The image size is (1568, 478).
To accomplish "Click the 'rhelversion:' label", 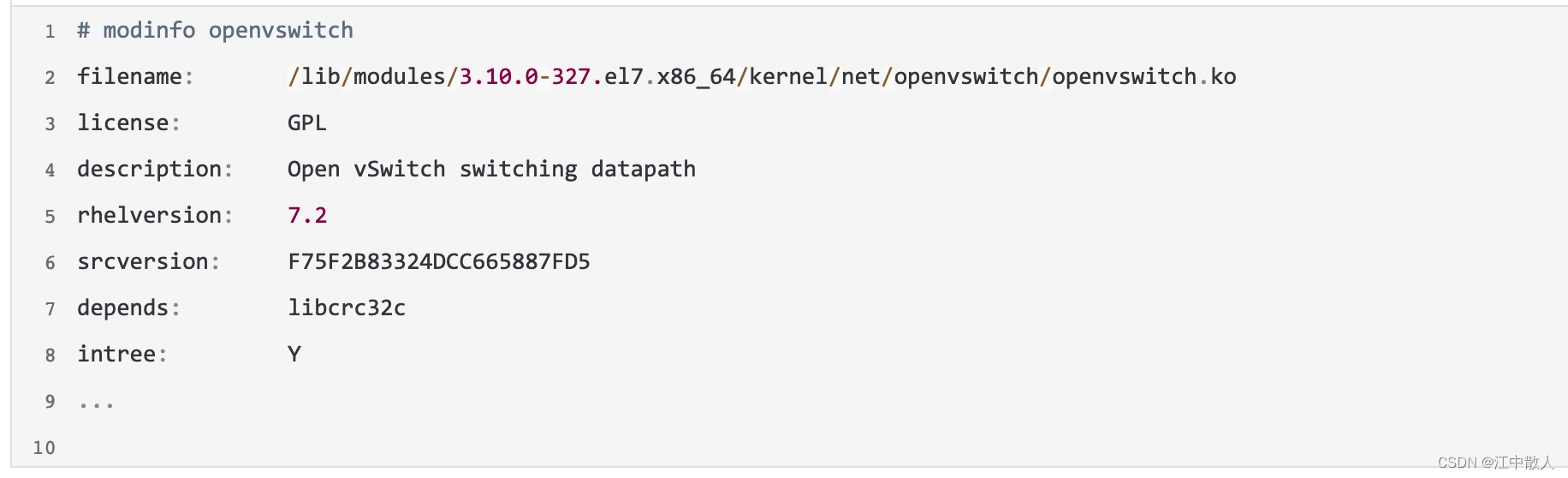I will tap(154, 216).
